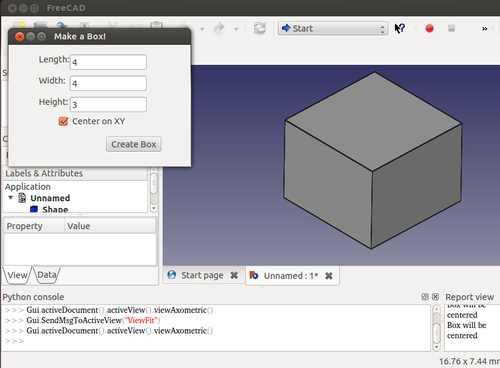The image size is (500, 368).
Task: Select the Shape object in tree
Action: [x=55, y=209]
